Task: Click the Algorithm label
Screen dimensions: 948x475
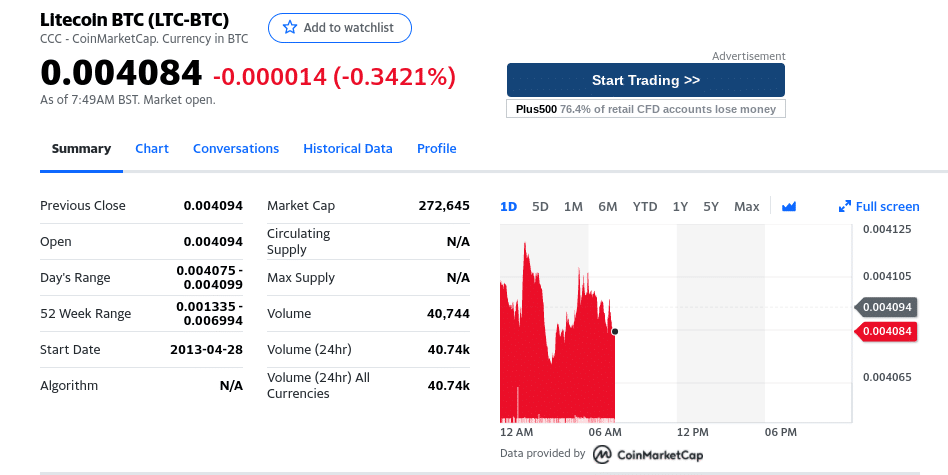Action: [x=69, y=386]
